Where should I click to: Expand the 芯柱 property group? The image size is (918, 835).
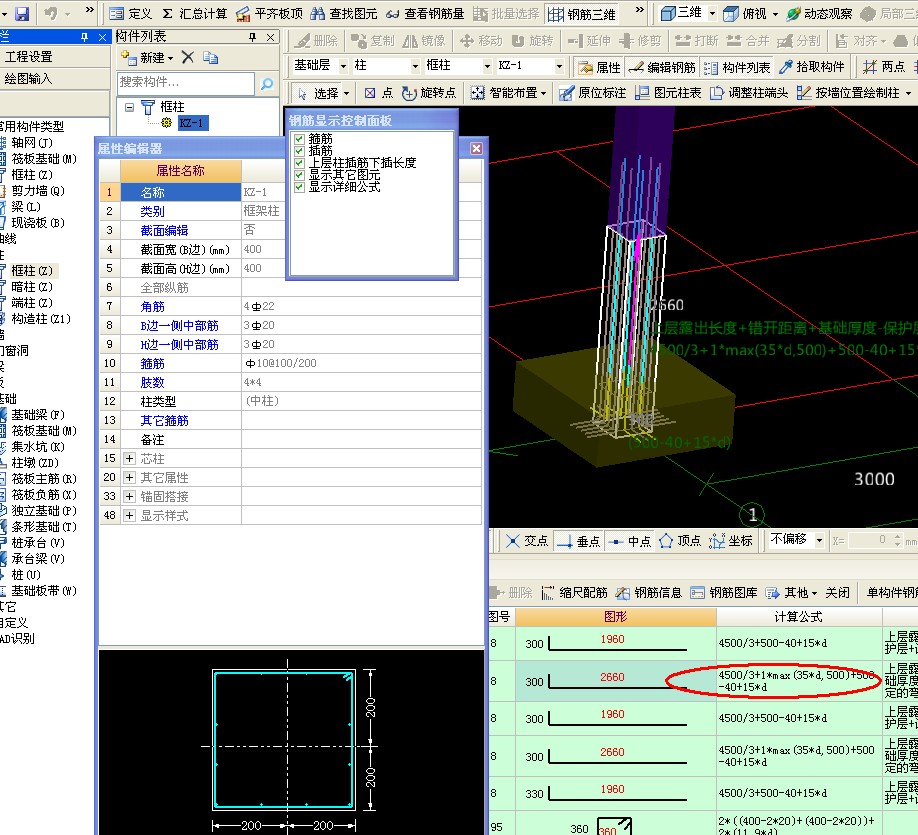(x=130, y=458)
